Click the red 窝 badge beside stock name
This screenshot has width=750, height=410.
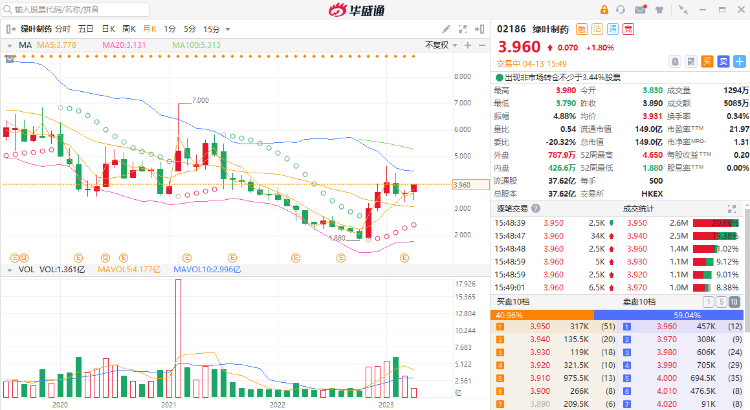coord(628,29)
